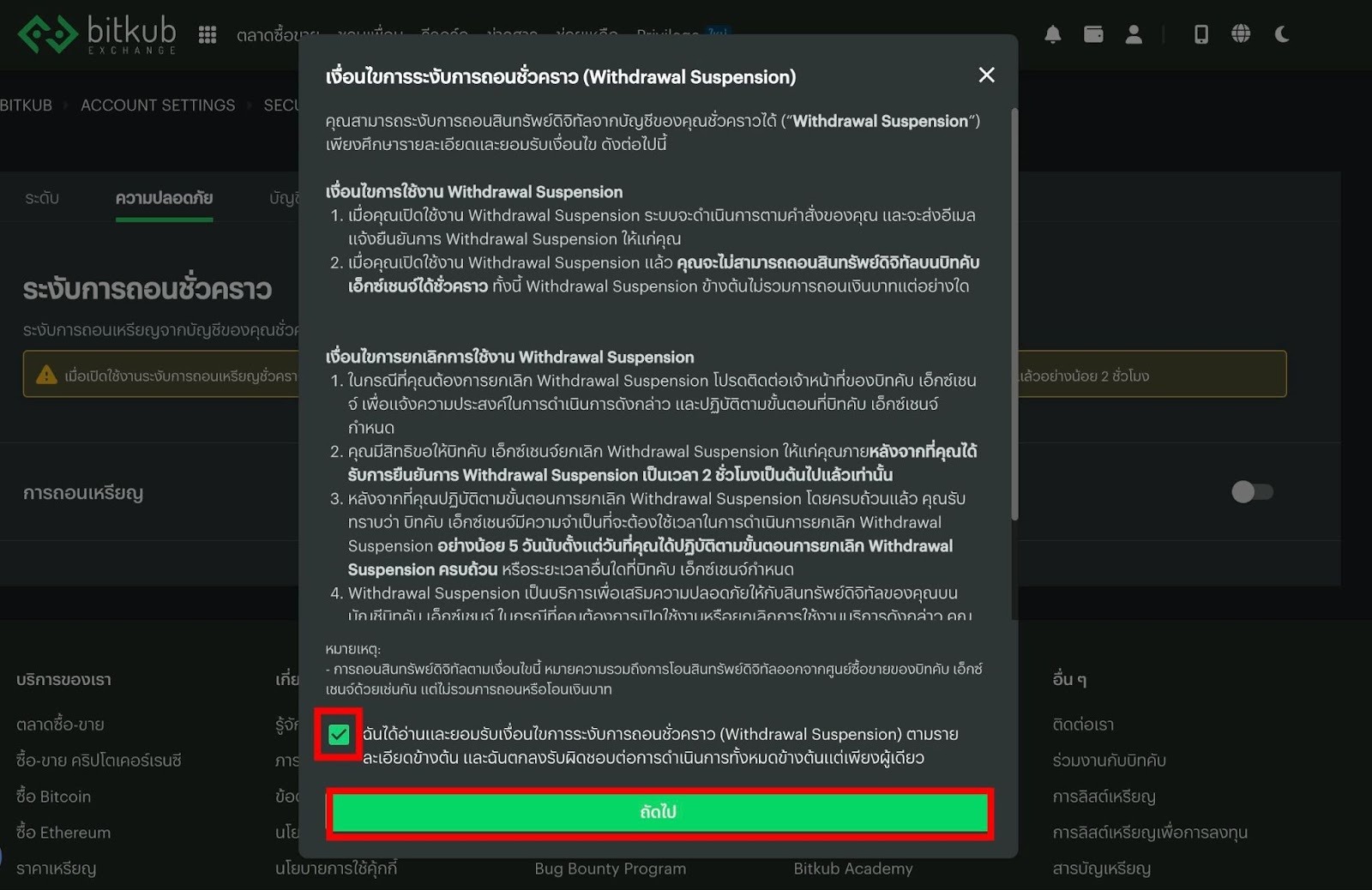Click the ระงับการถอนชั่วคราว page heading
The height and width of the screenshot is (890, 1372).
pyautogui.click(x=147, y=289)
